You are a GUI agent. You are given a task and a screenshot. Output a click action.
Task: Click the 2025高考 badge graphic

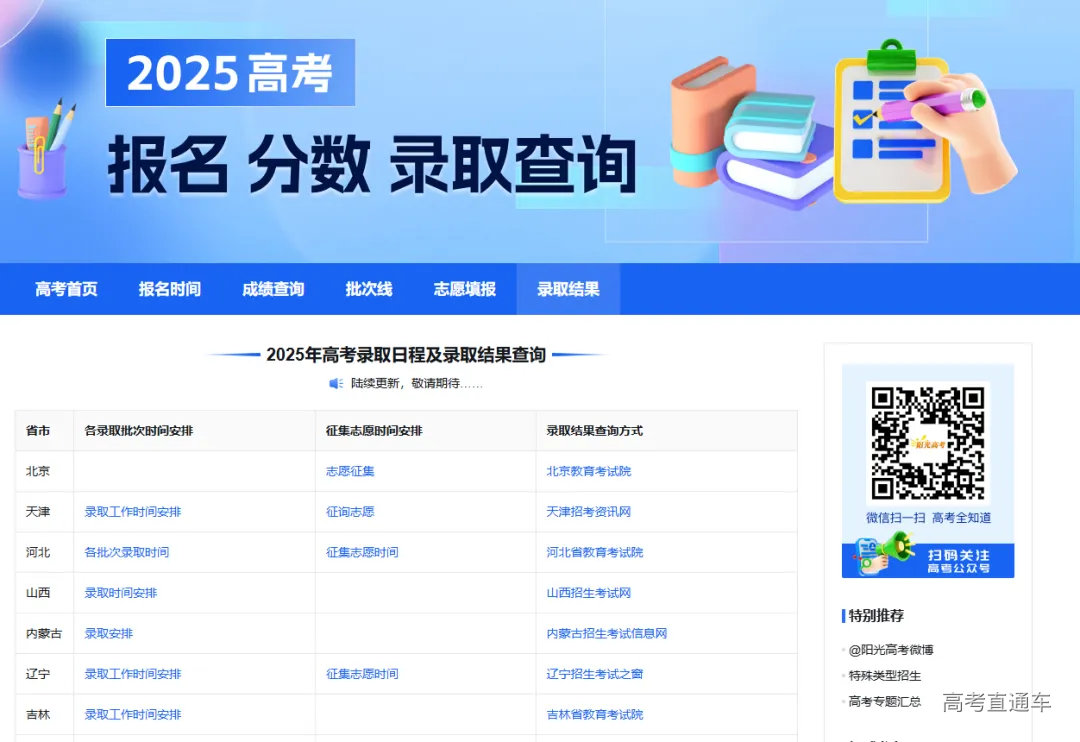coord(228,72)
